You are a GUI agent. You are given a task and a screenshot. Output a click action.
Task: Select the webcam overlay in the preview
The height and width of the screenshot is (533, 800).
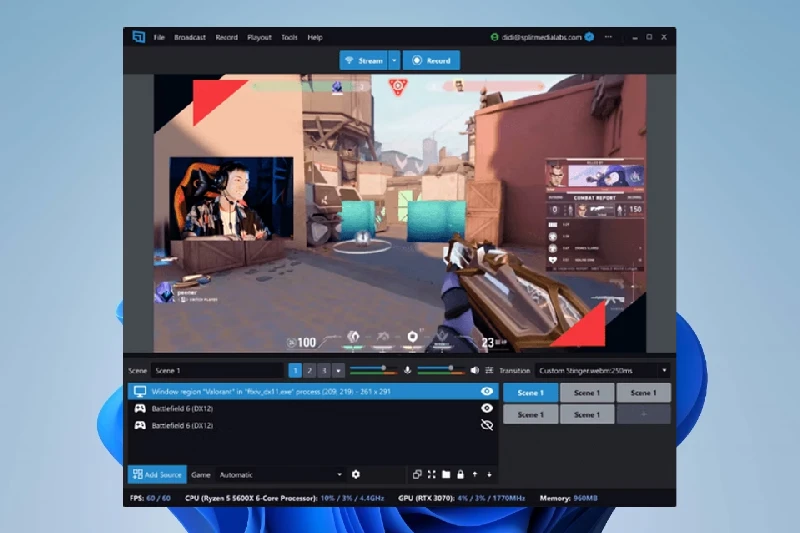(231, 198)
